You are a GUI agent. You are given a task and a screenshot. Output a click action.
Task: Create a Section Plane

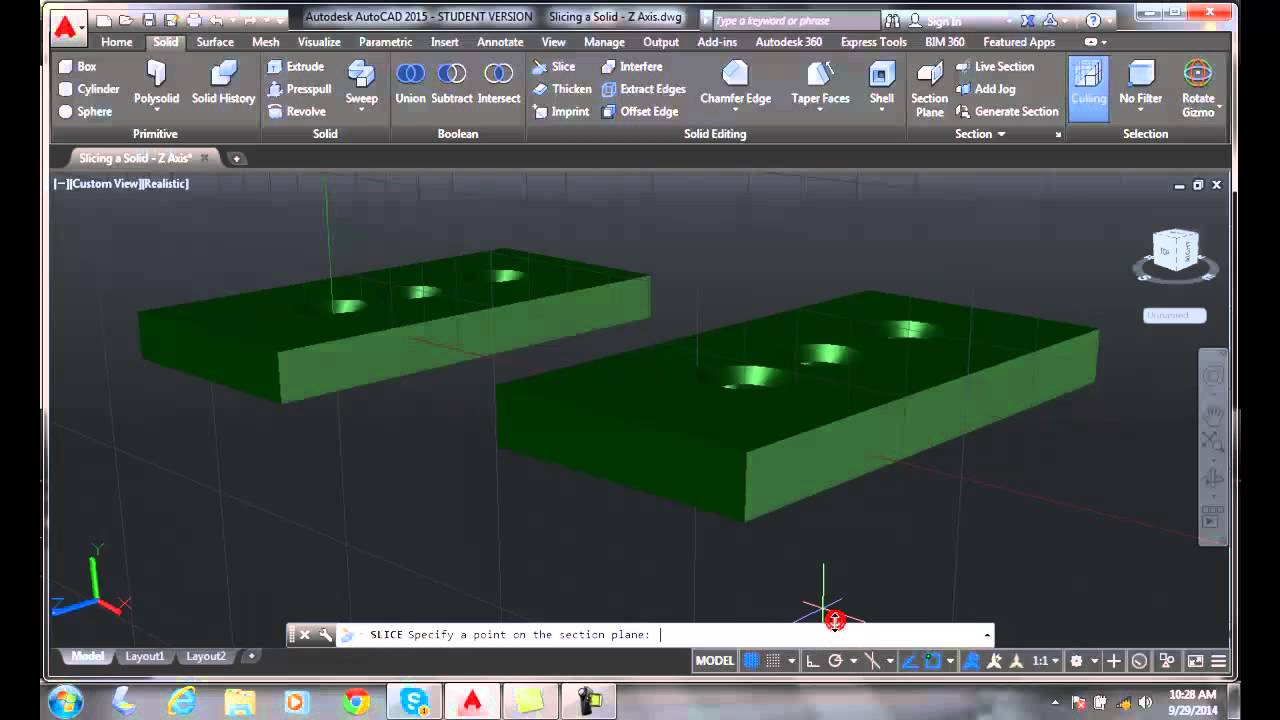tap(929, 88)
